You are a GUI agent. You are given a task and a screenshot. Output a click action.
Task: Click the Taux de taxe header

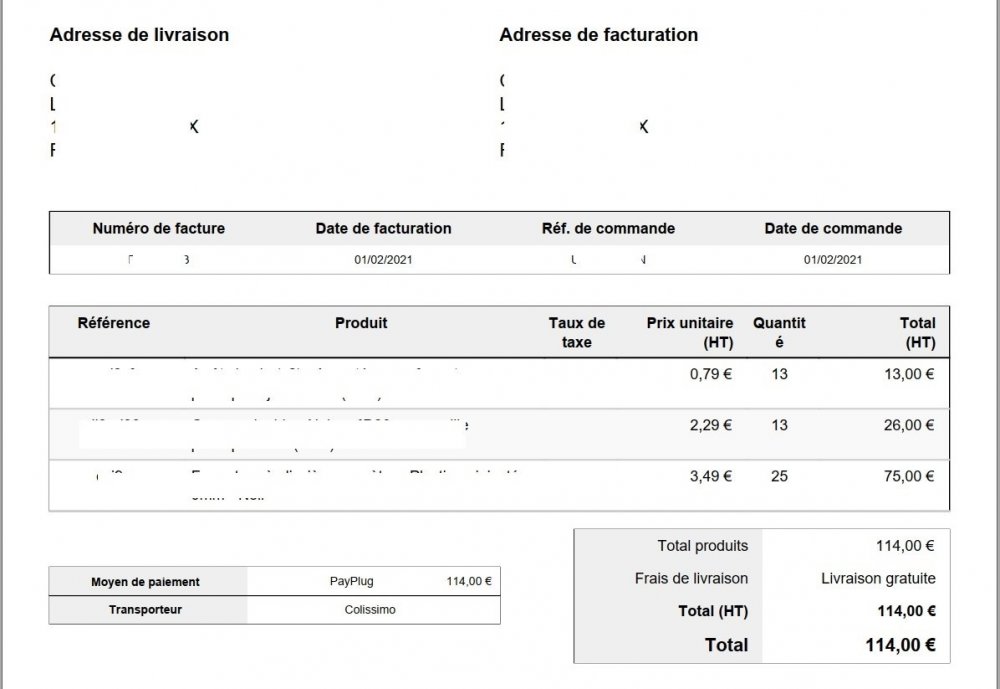coord(577,332)
